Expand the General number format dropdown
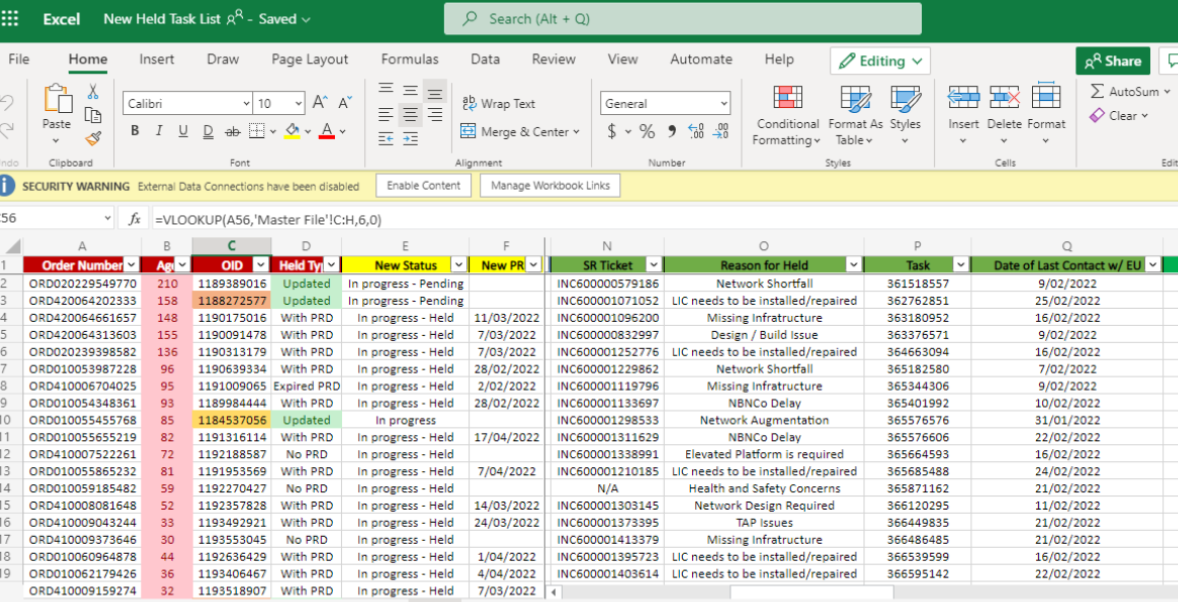The image size is (1178, 602). pos(723,104)
